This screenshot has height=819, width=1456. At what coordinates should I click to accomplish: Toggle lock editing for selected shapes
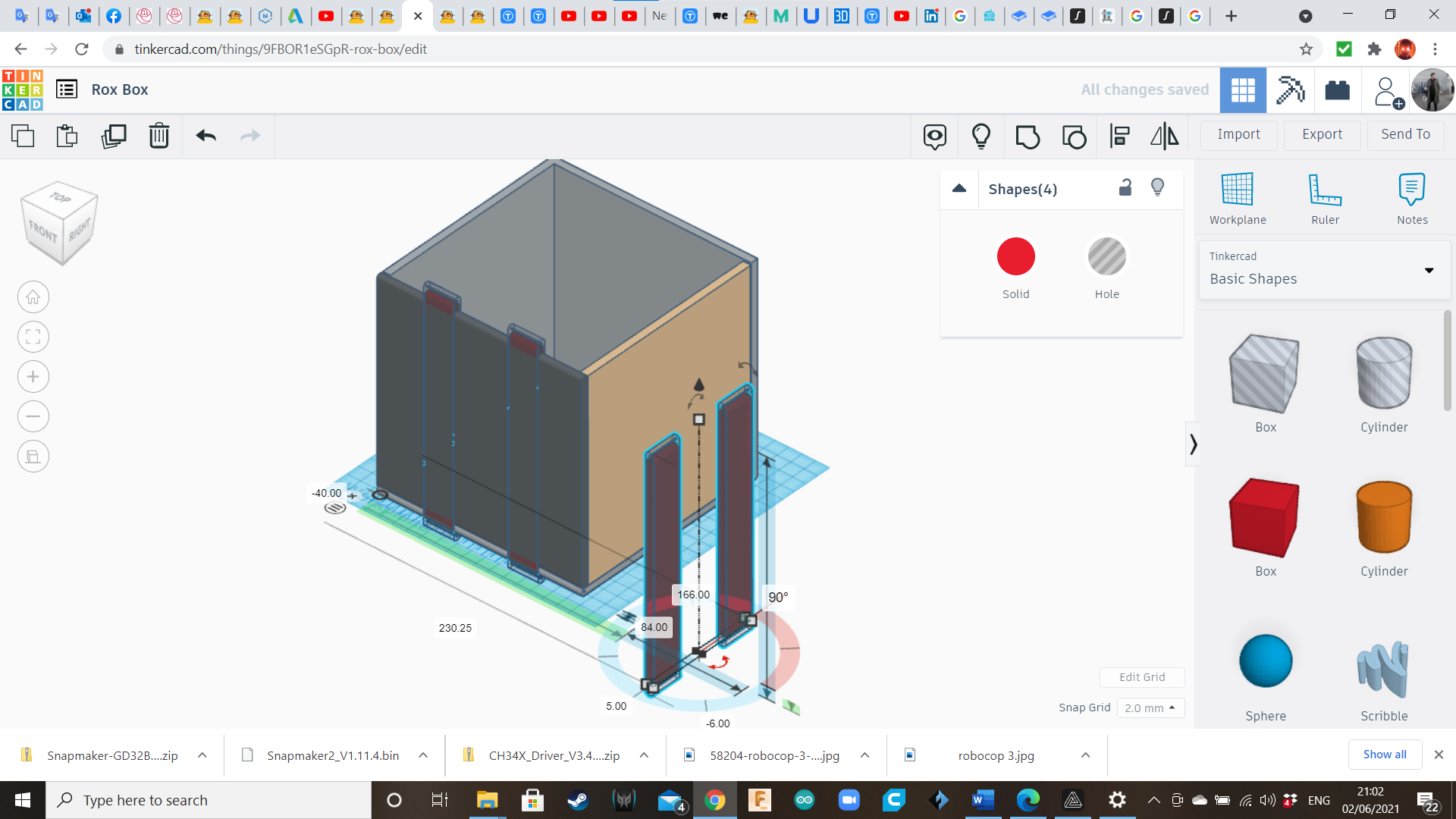coord(1125,188)
